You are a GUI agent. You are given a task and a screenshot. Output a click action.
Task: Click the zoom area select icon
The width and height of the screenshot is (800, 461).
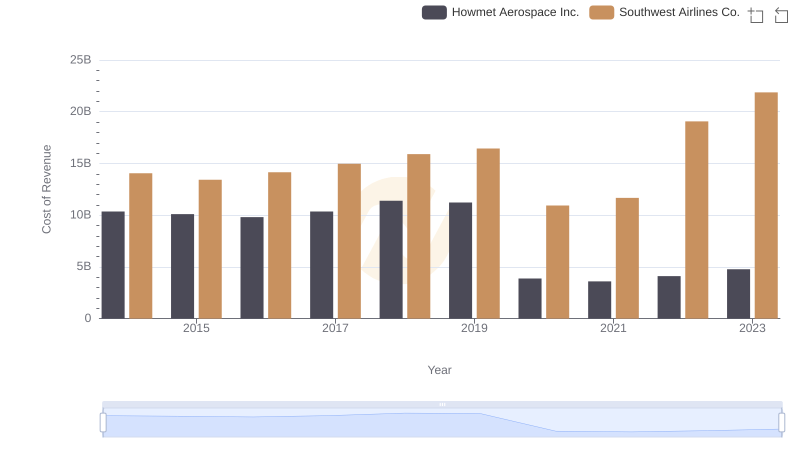[x=756, y=15]
